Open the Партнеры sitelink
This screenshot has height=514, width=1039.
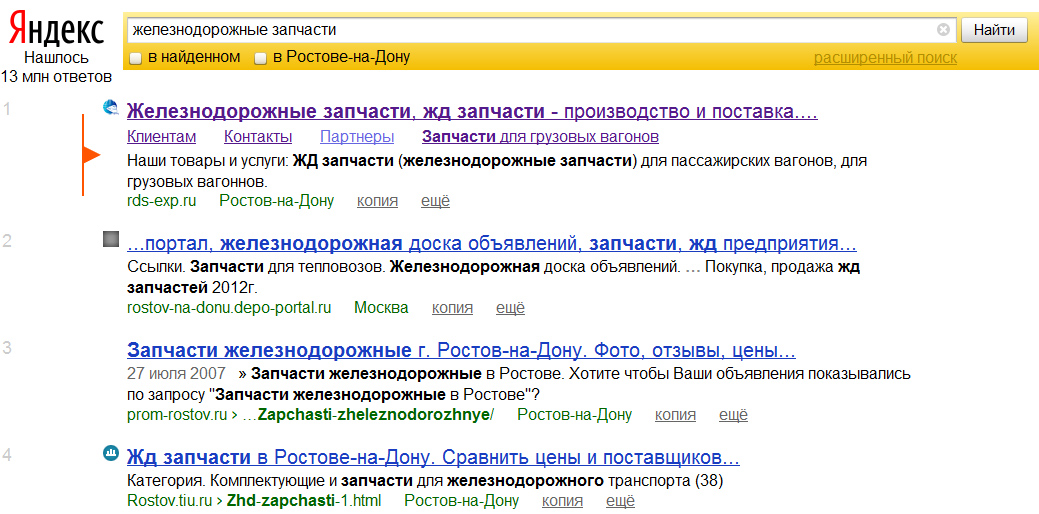[x=356, y=137]
